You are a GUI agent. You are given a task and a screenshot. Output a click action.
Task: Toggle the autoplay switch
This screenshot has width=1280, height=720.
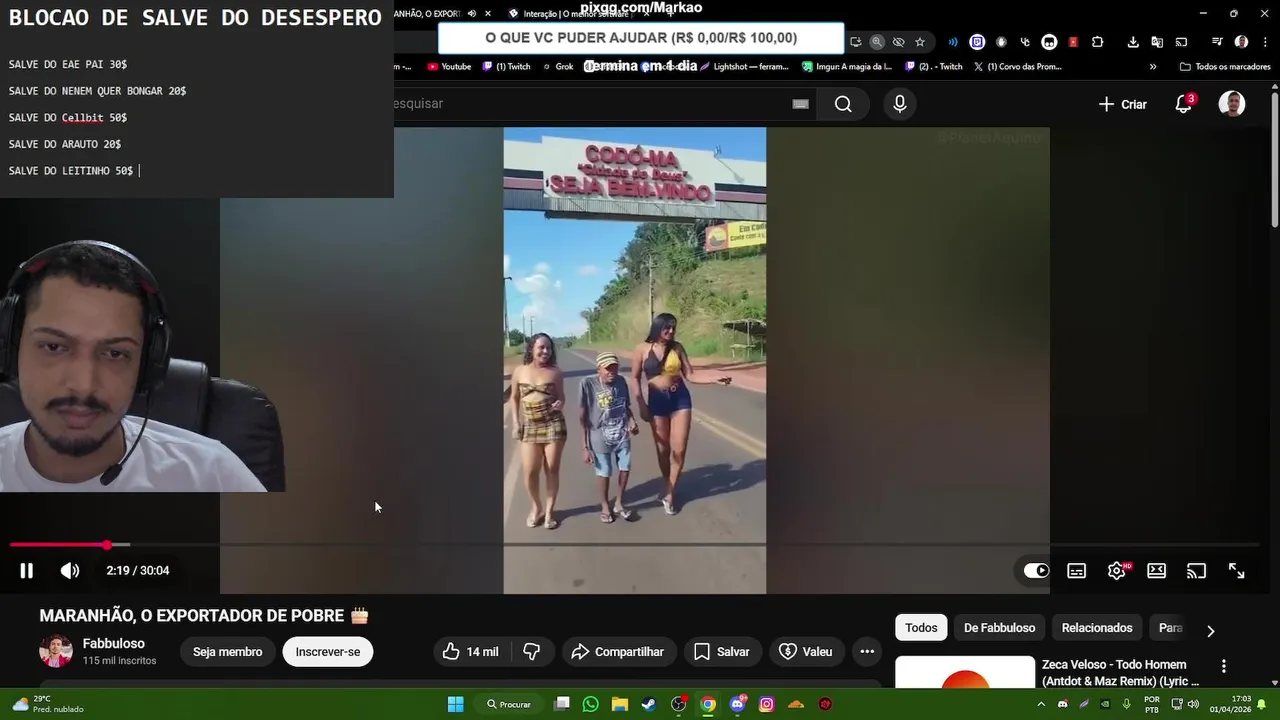(1037, 571)
